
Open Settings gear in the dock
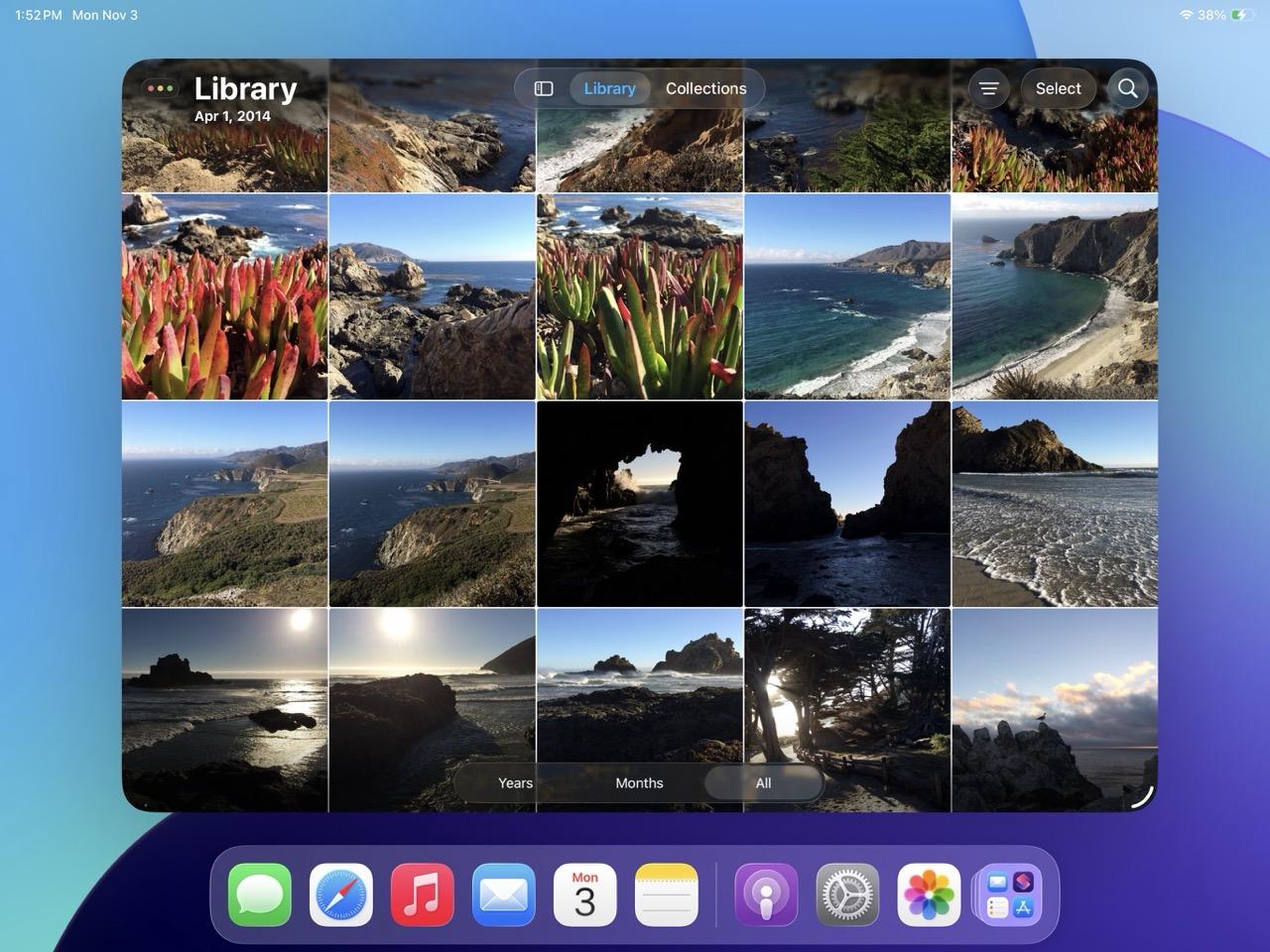coord(847,894)
